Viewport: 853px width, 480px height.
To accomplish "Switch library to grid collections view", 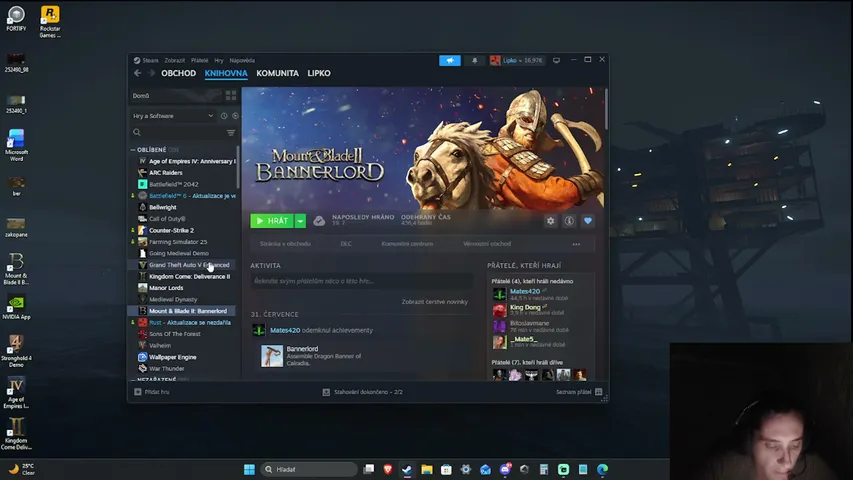I will click(x=231, y=96).
